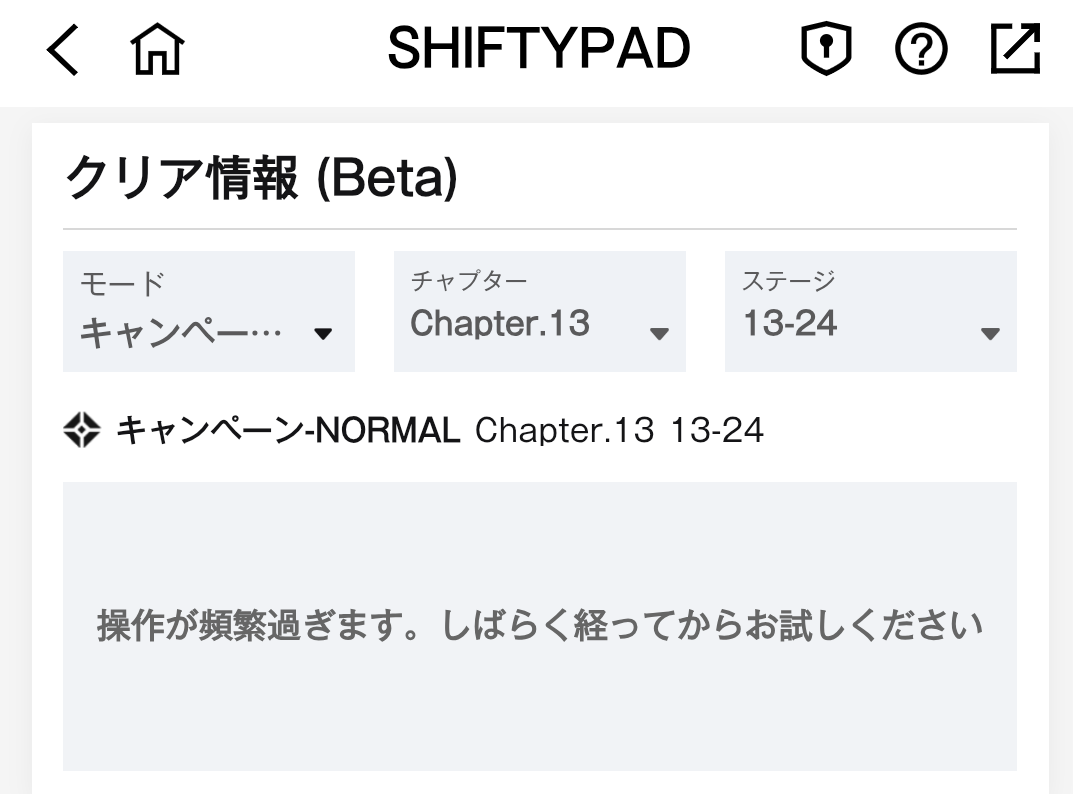Open help via the question mark icon
This screenshot has width=1073, height=794.
921,49
